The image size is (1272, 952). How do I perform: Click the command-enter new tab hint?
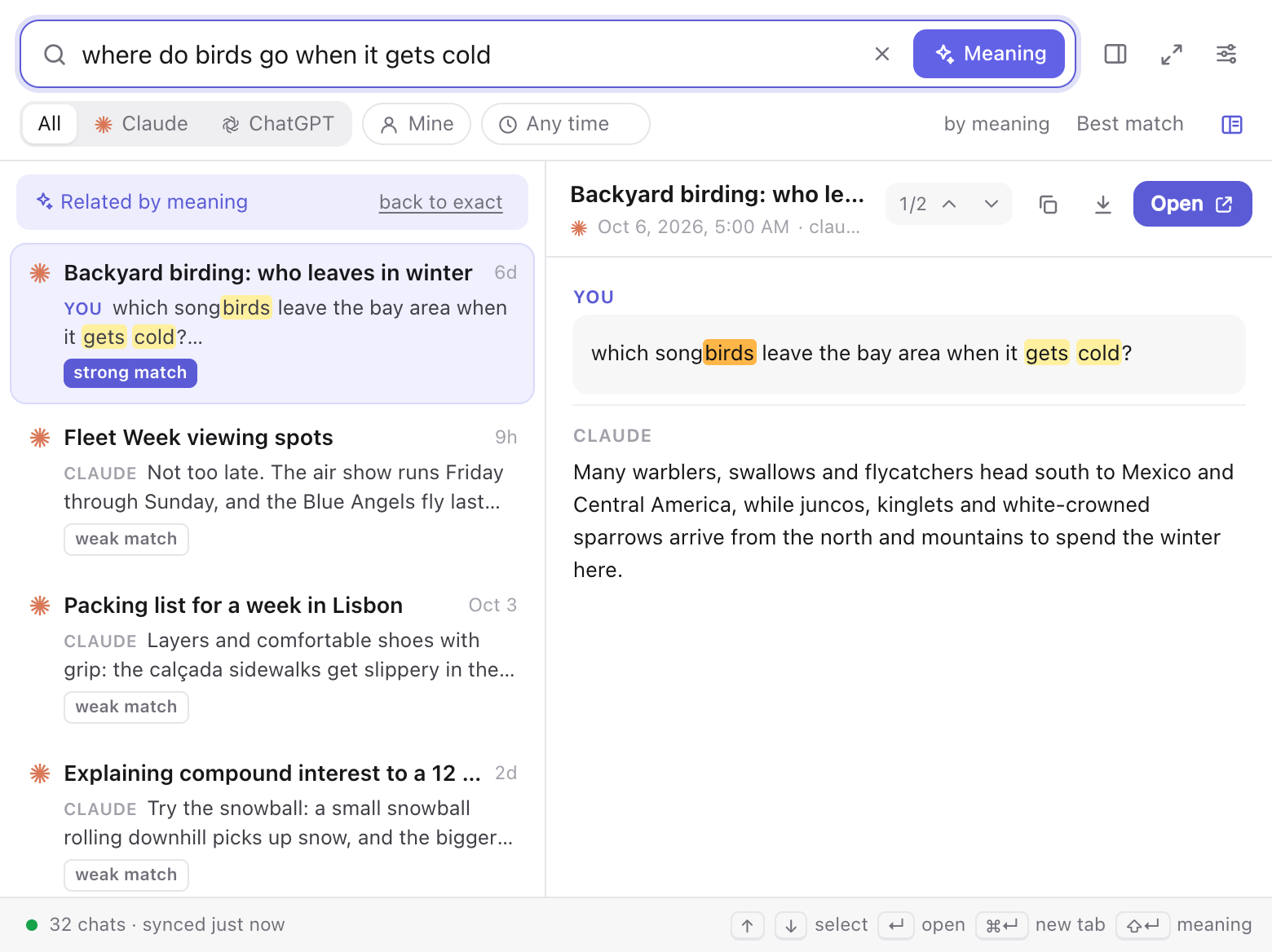tap(1002, 925)
